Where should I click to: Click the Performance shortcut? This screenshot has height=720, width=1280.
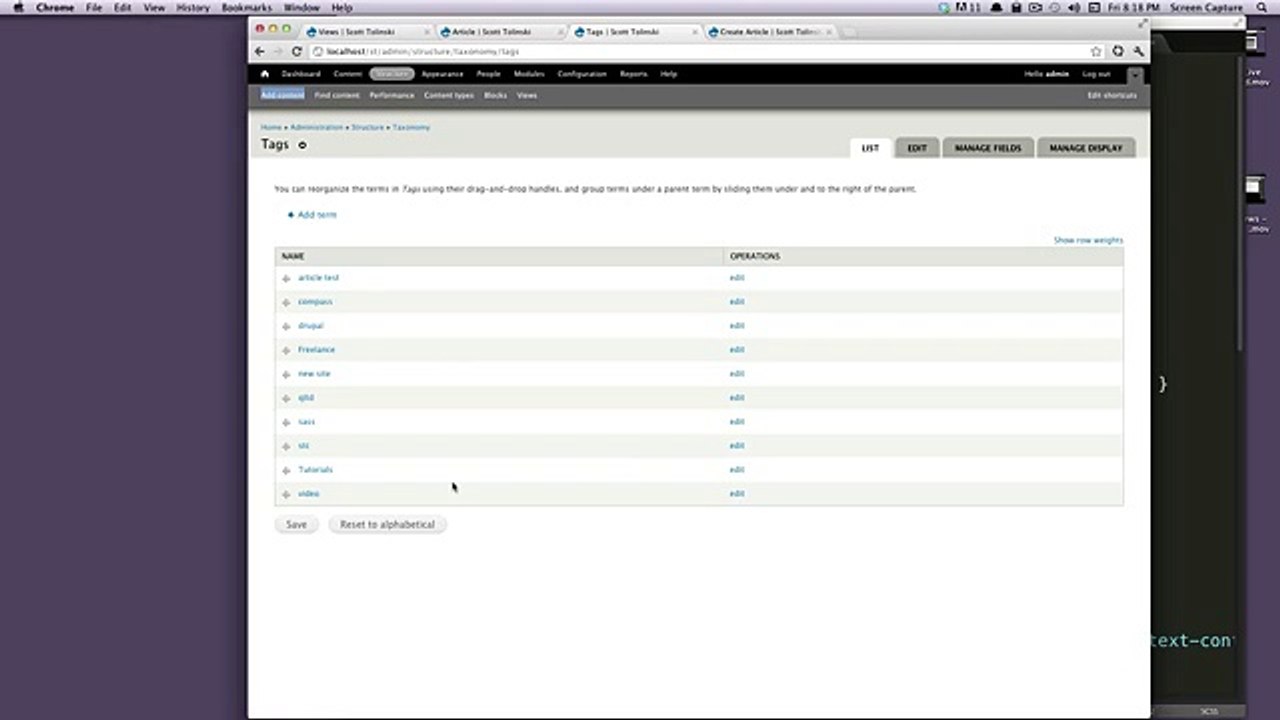[x=391, y=95]
